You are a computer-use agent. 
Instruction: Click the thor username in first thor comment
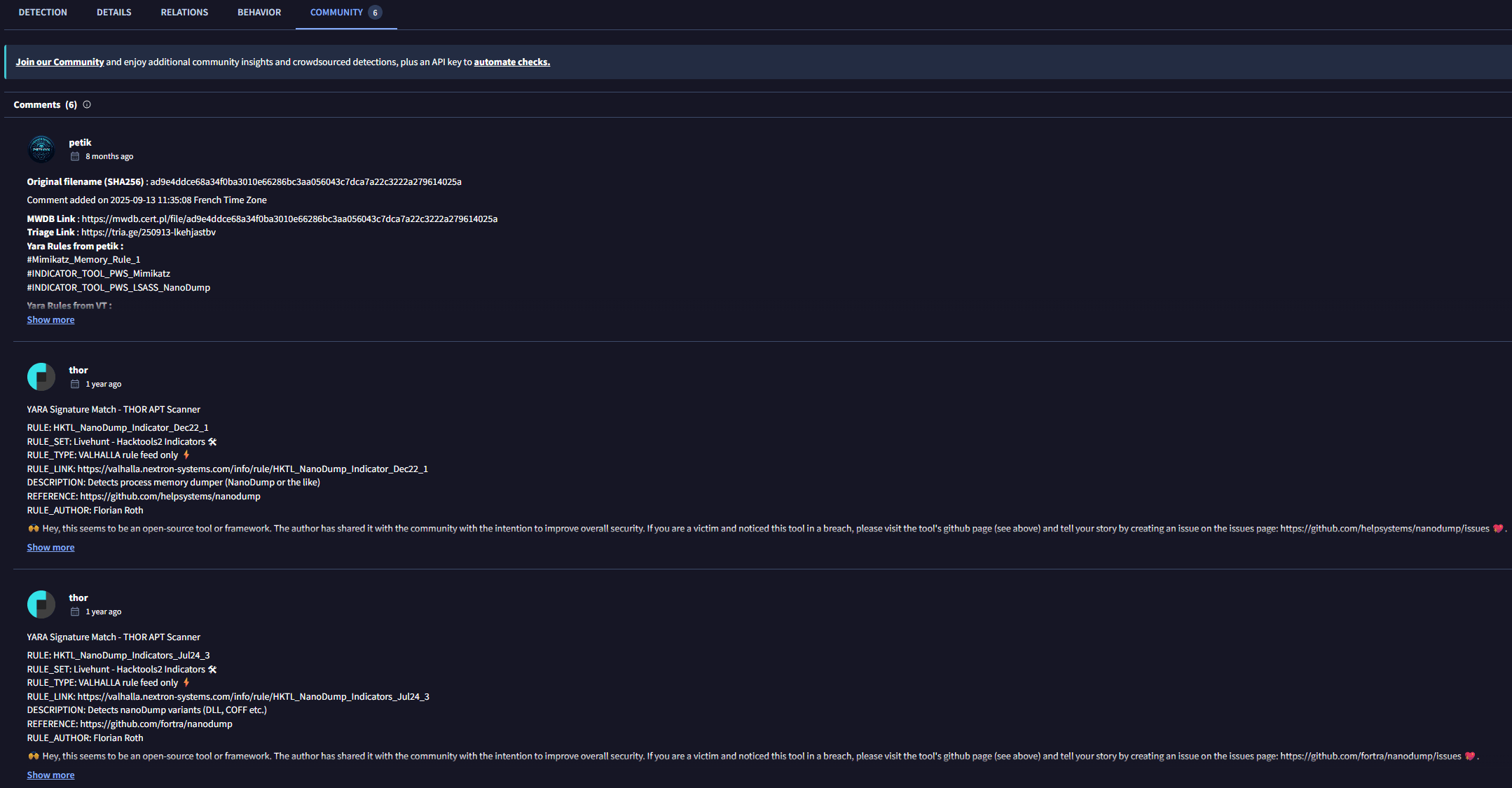point(78,370)
